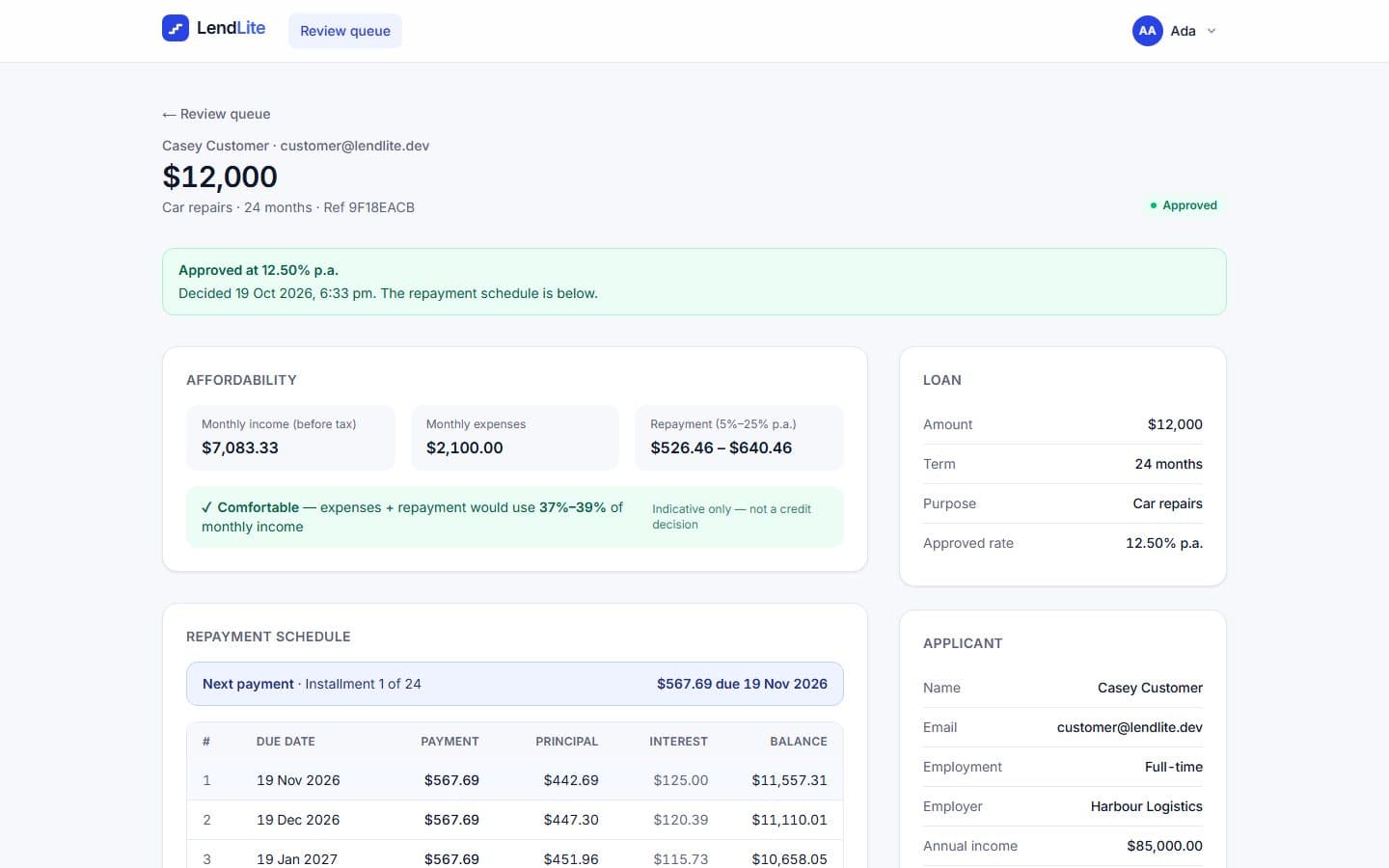Click the balance $10,658.05 in row 3
Screen dimensions: 1389x868
tap(789, 859)
